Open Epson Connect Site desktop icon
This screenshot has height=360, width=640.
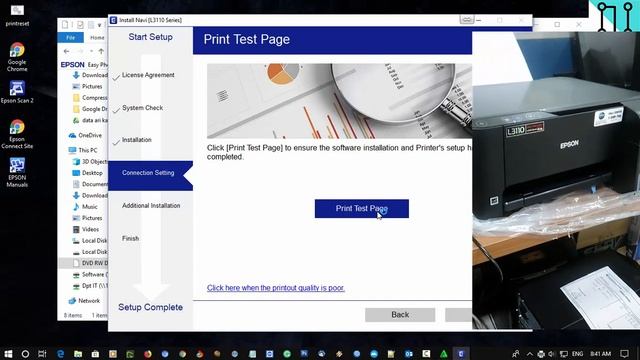coord(17,134)
